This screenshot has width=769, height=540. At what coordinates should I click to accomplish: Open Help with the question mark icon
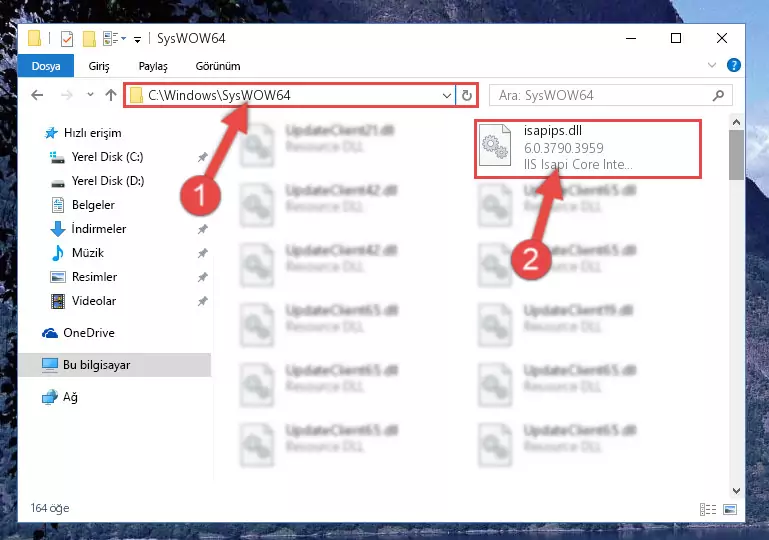[734, 65]
